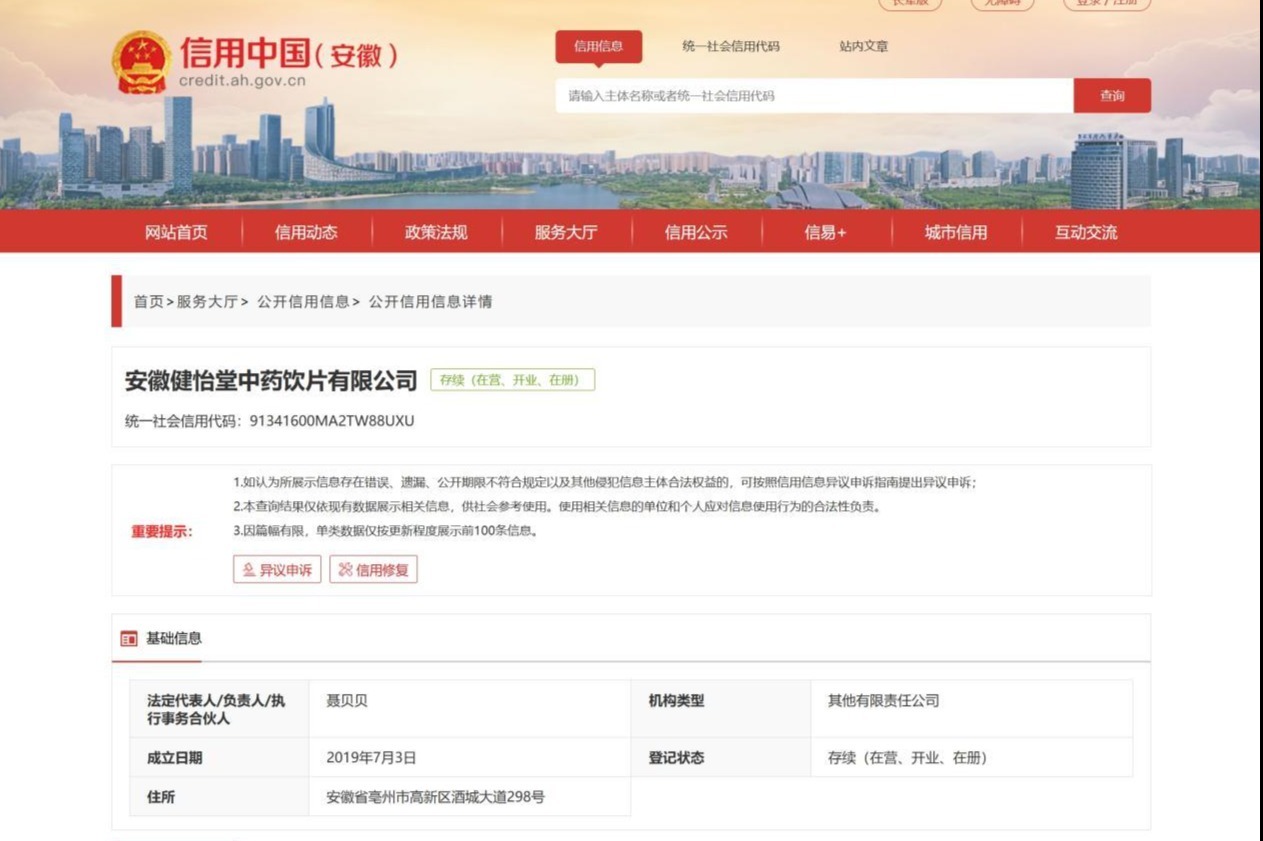Screen dimensions: 1263x841
Task: Click the address 安徽省亳州市高新区酒城大道298号
Action: click(x=435, y=797)
